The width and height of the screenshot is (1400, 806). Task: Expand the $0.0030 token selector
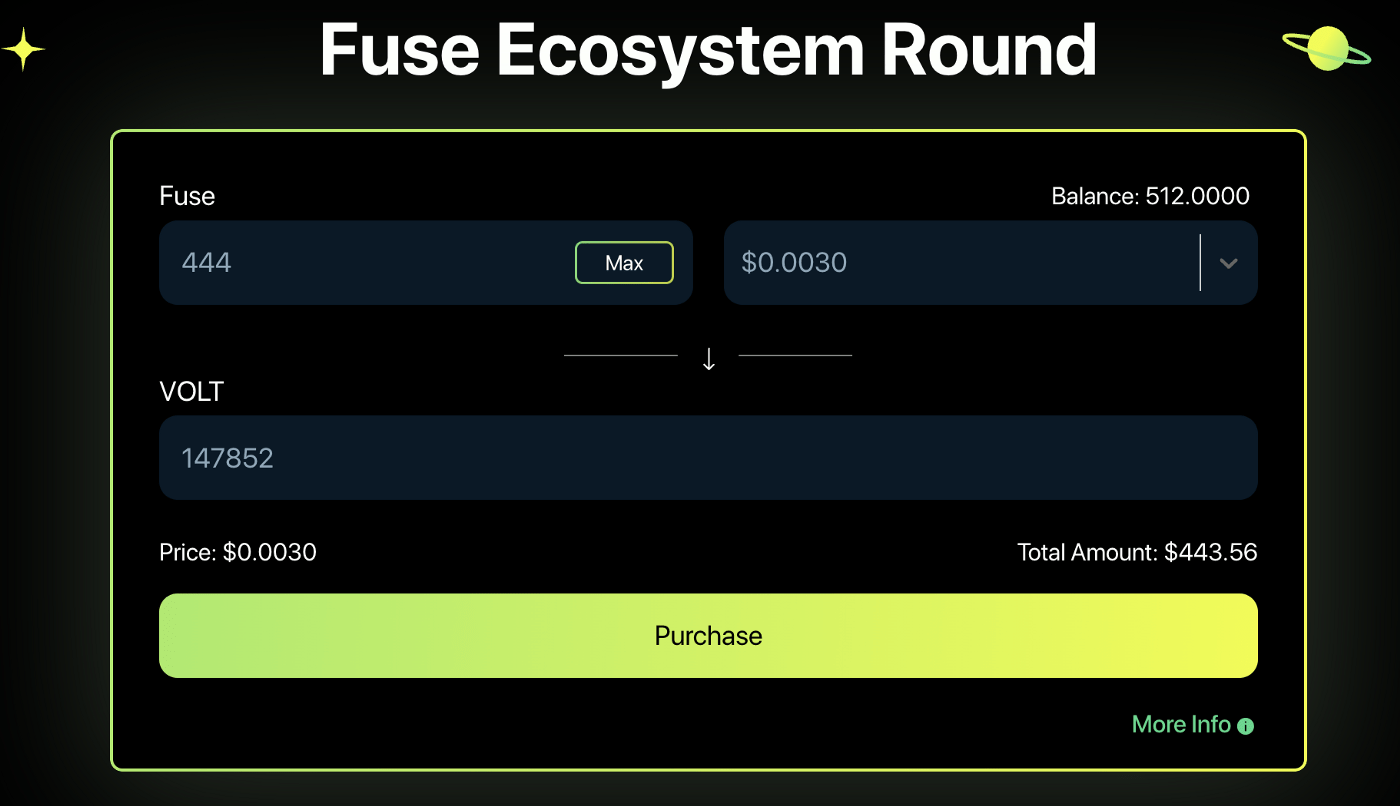tap(990, 263)
